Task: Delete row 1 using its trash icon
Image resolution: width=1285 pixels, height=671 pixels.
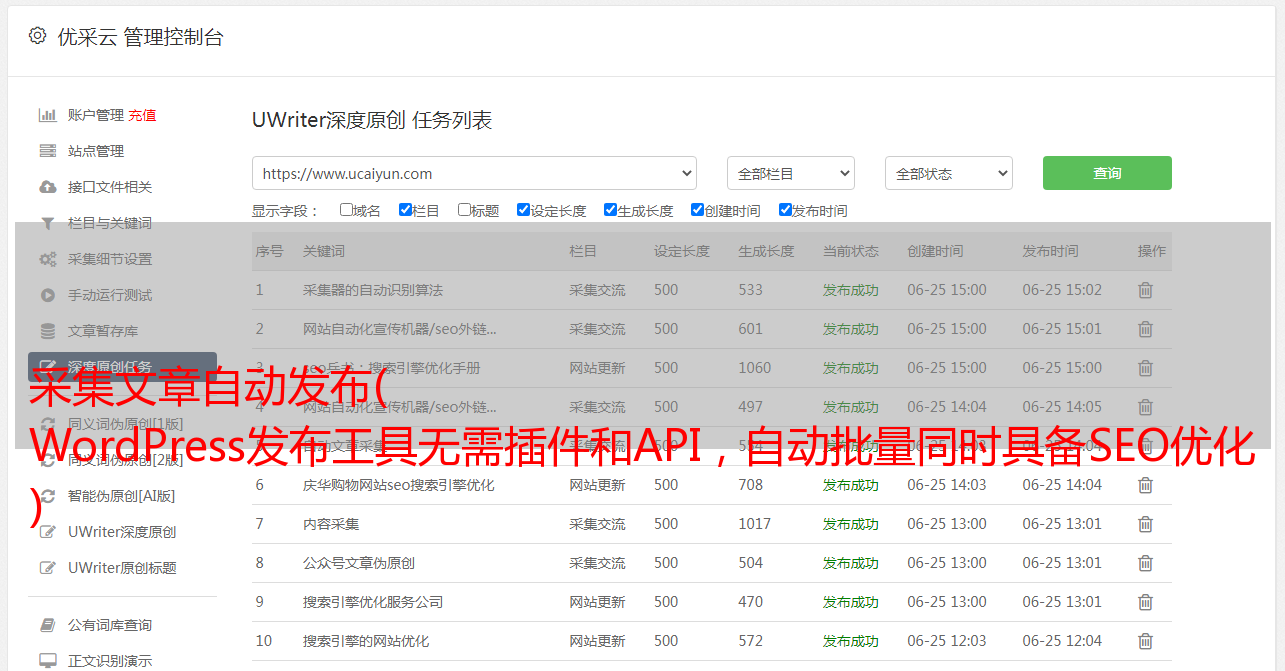Action: pyautogui.click(x=1145, y=290)
